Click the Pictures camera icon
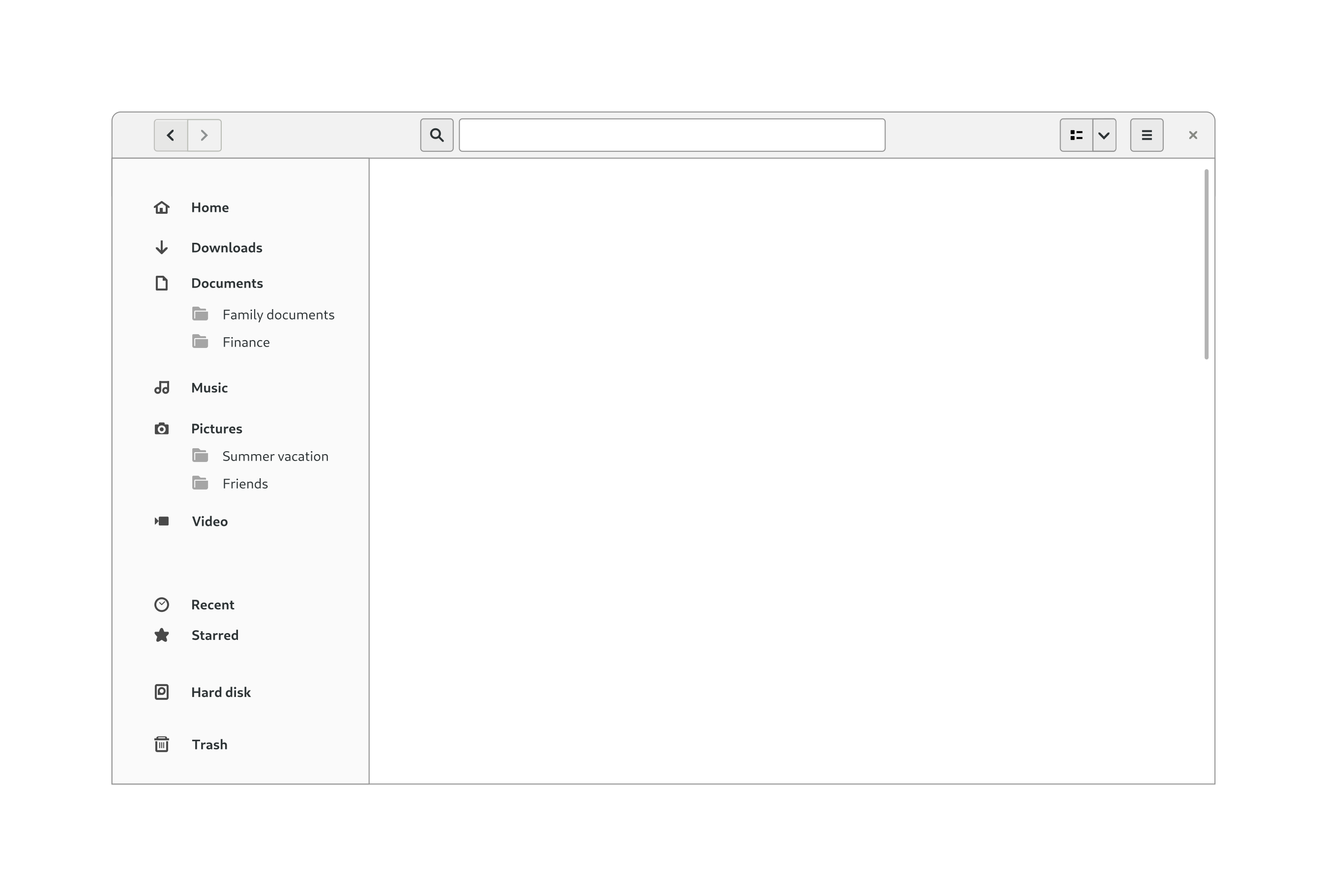1327x896 pixels. 162,429
